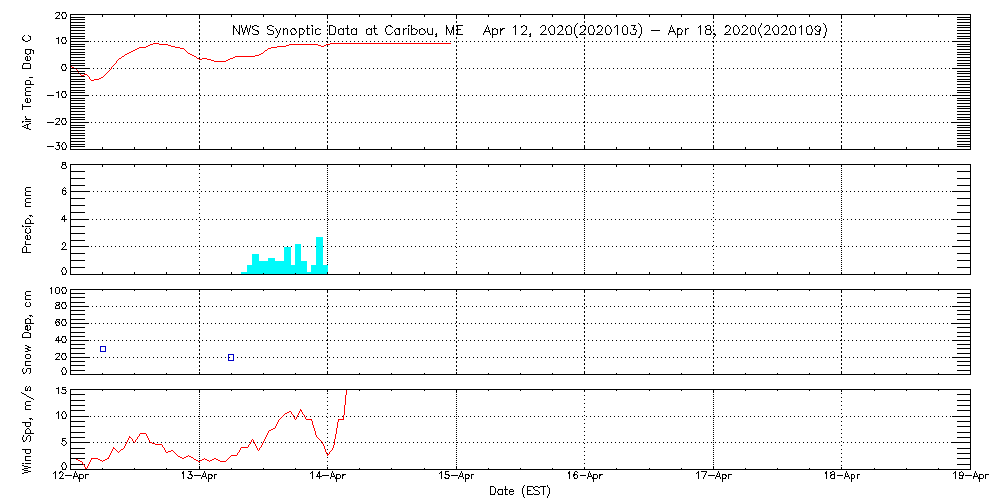1000x500 pixels.
Task: Click the 'Wind Spd, m/s' axis label
Action: point(27,429)
